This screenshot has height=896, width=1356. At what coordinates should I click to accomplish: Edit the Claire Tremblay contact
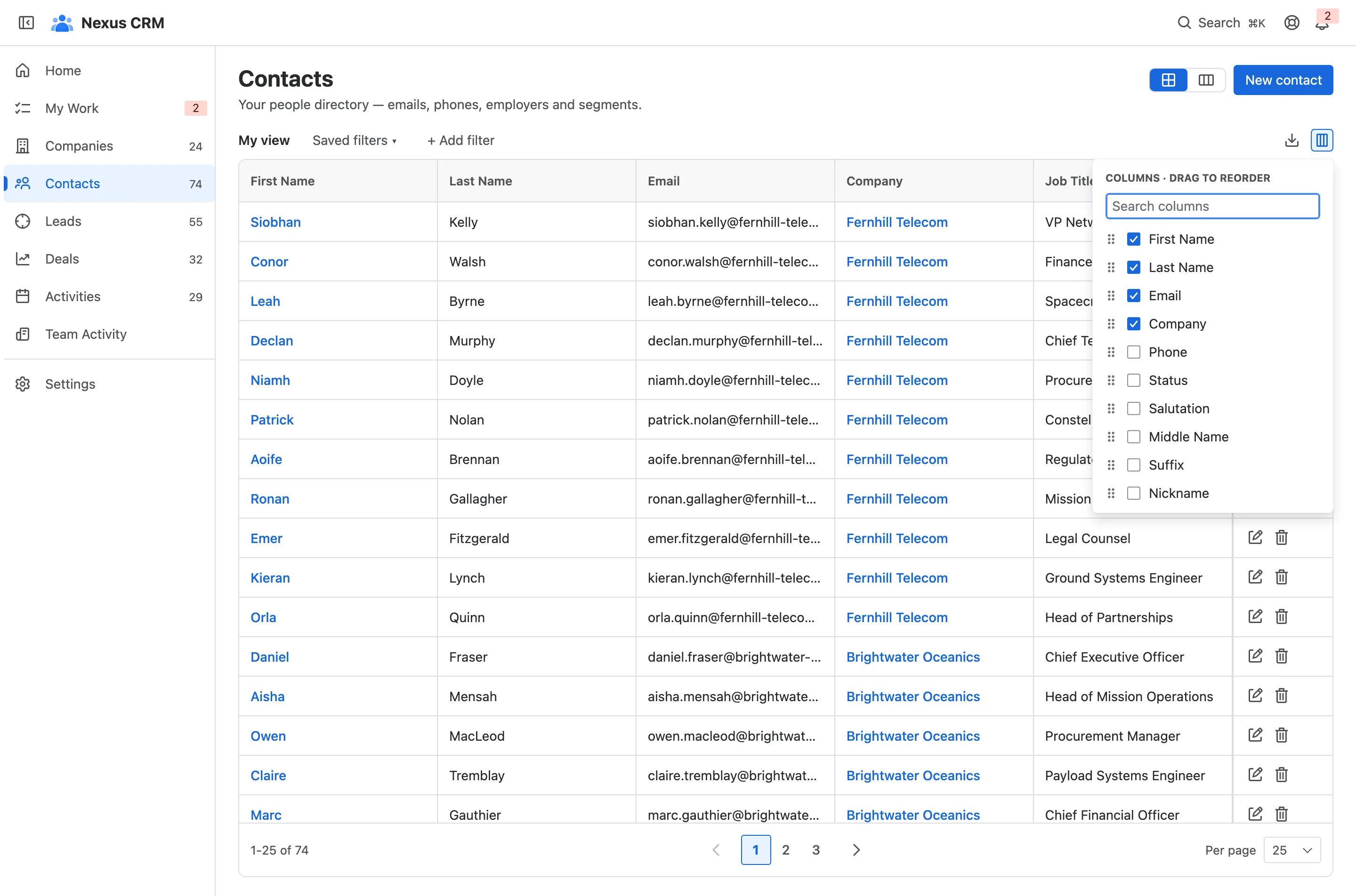1255,774
